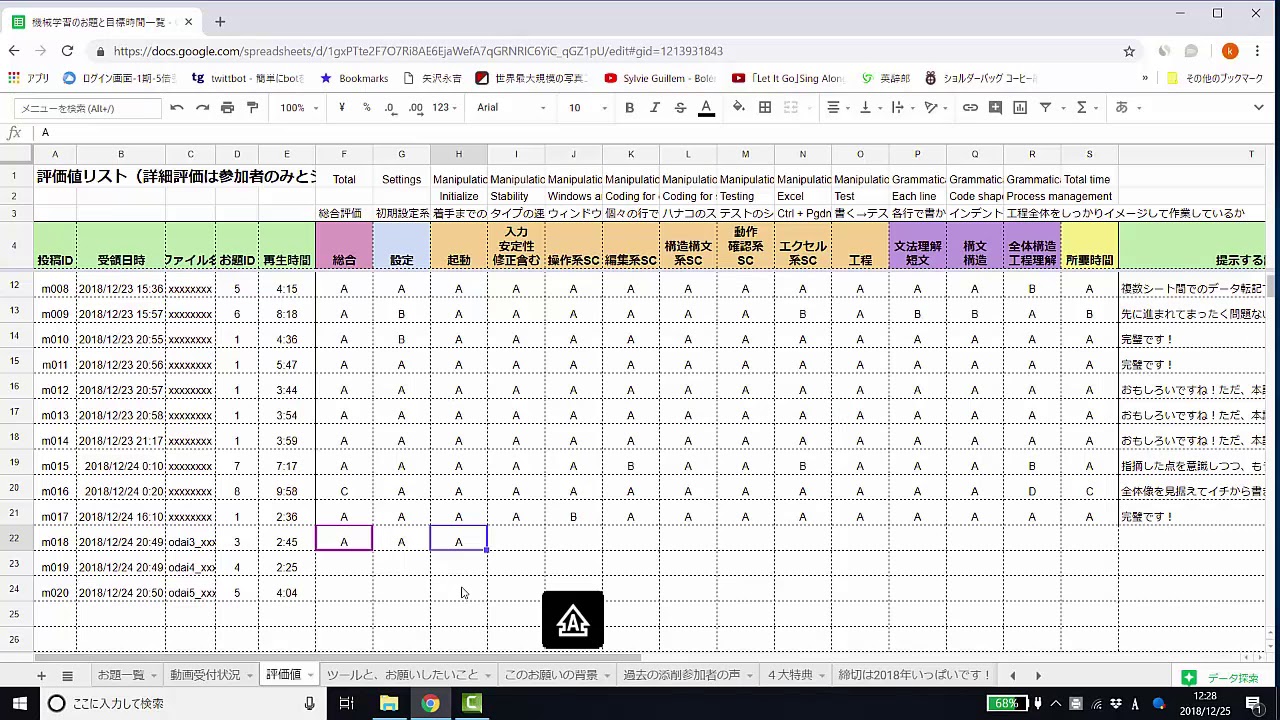Toggle strikethrough formatting
The height and width of the screenshot is (720, 1280).
(x=680, y=107)
